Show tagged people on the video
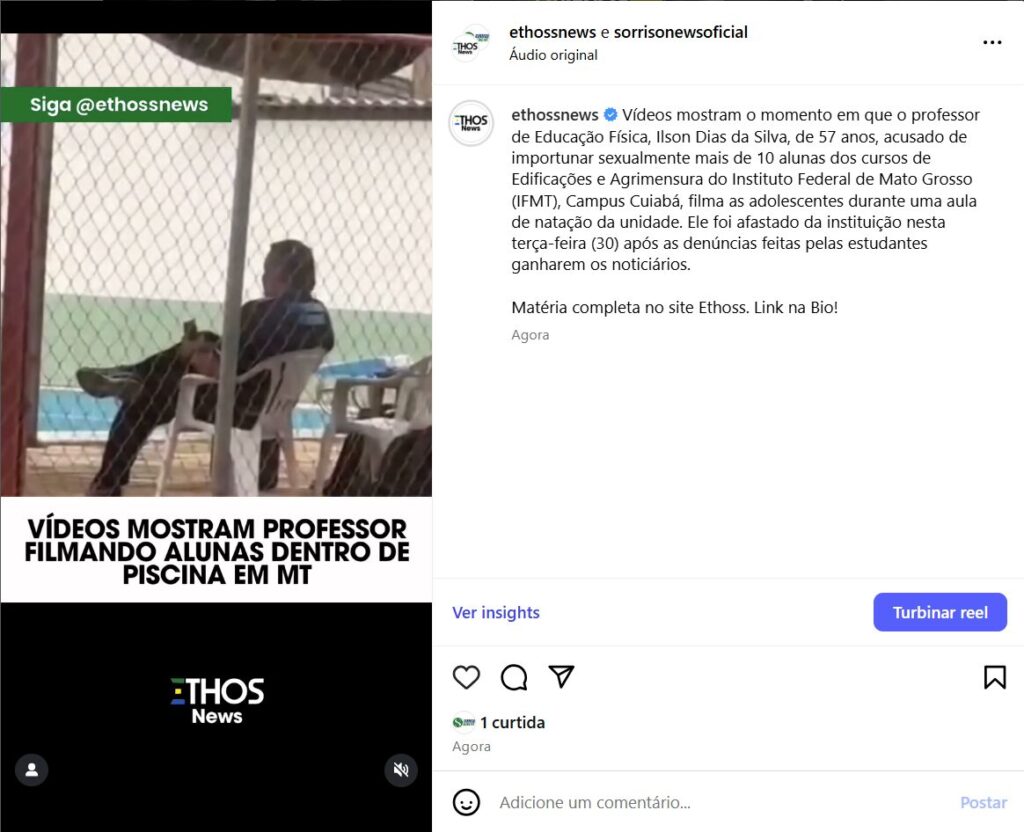The width and height of the screenshot is (1024, 832). tap(31, 770)
